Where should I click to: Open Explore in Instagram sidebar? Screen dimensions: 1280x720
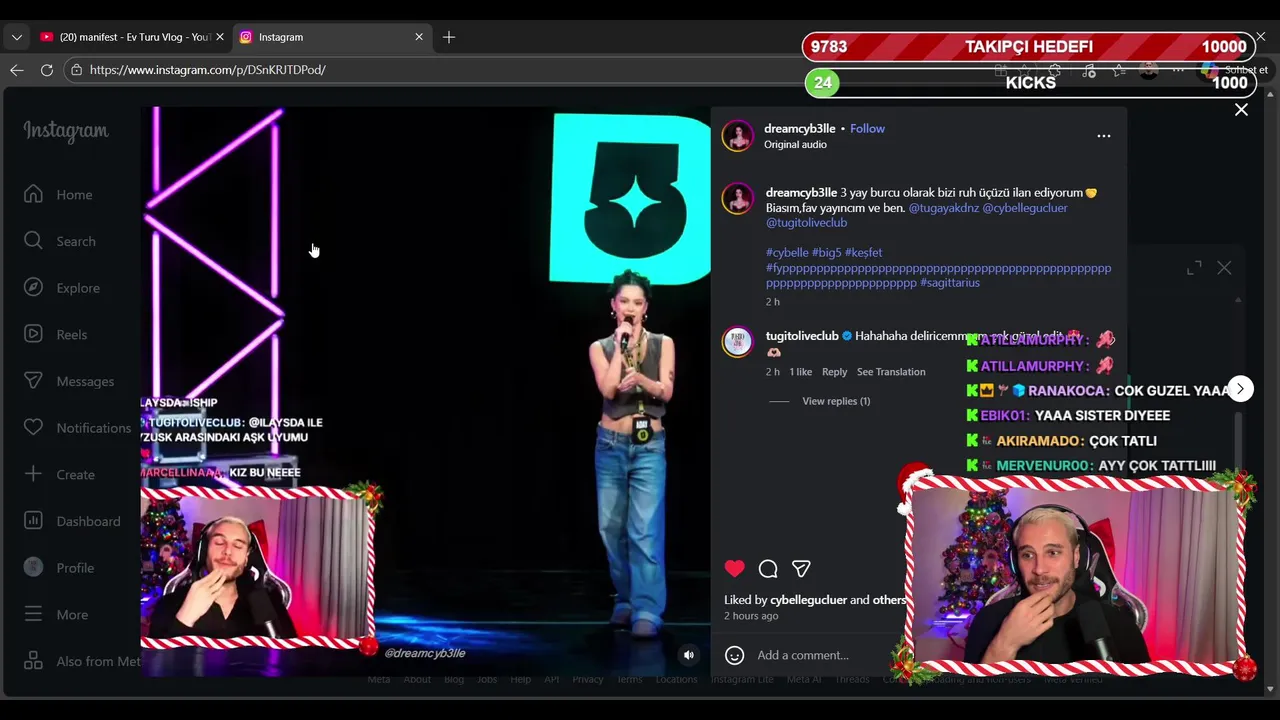[x=62, y=288]
